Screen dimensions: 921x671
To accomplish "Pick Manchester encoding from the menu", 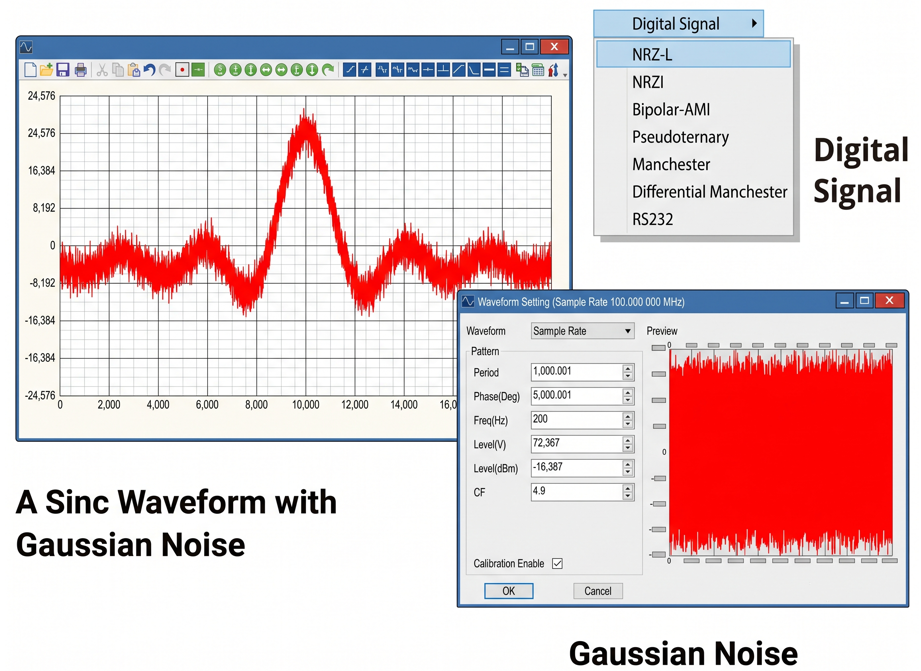I will [693, 165].
